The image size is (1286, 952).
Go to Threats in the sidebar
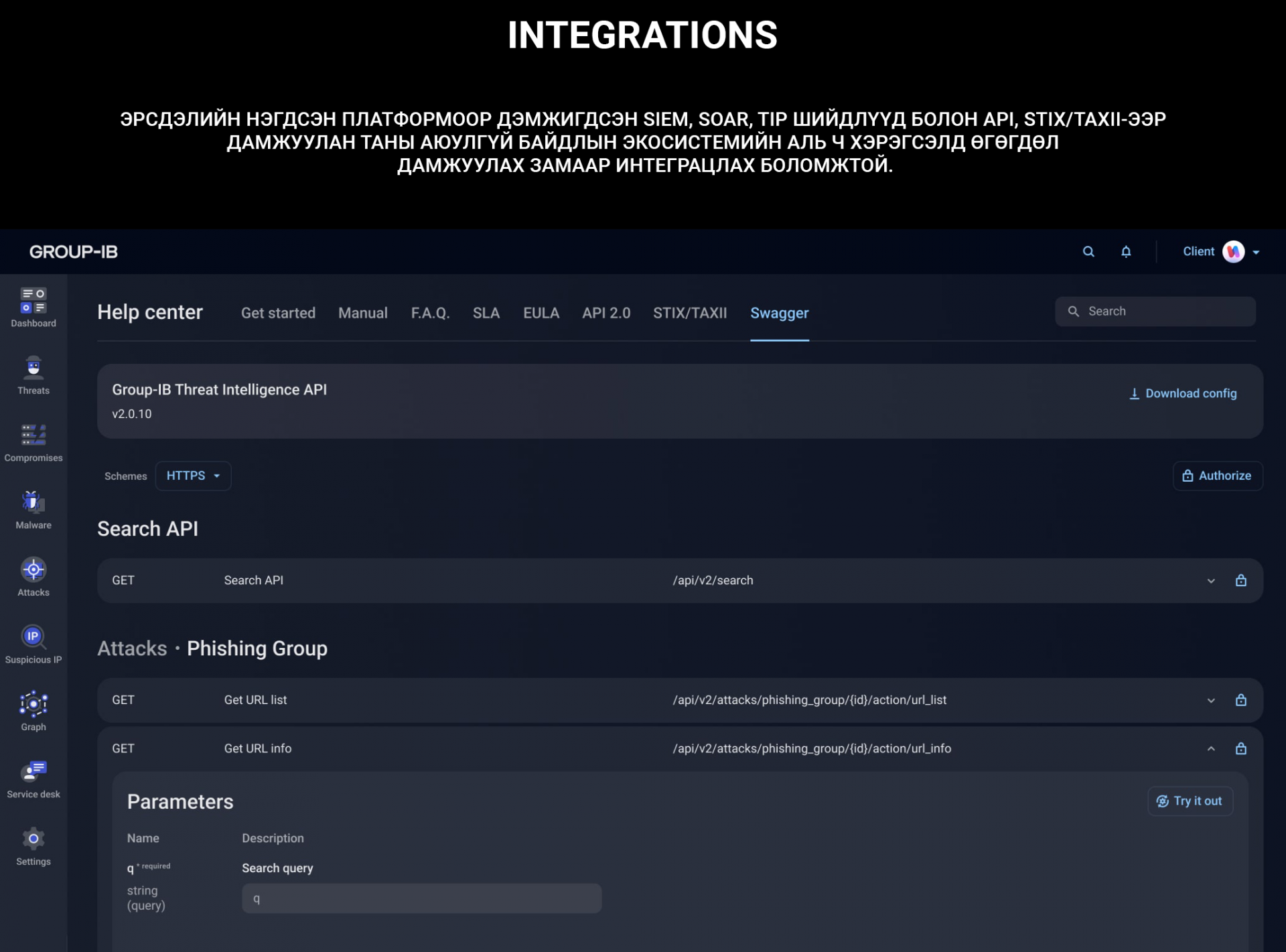coord(33,368)
